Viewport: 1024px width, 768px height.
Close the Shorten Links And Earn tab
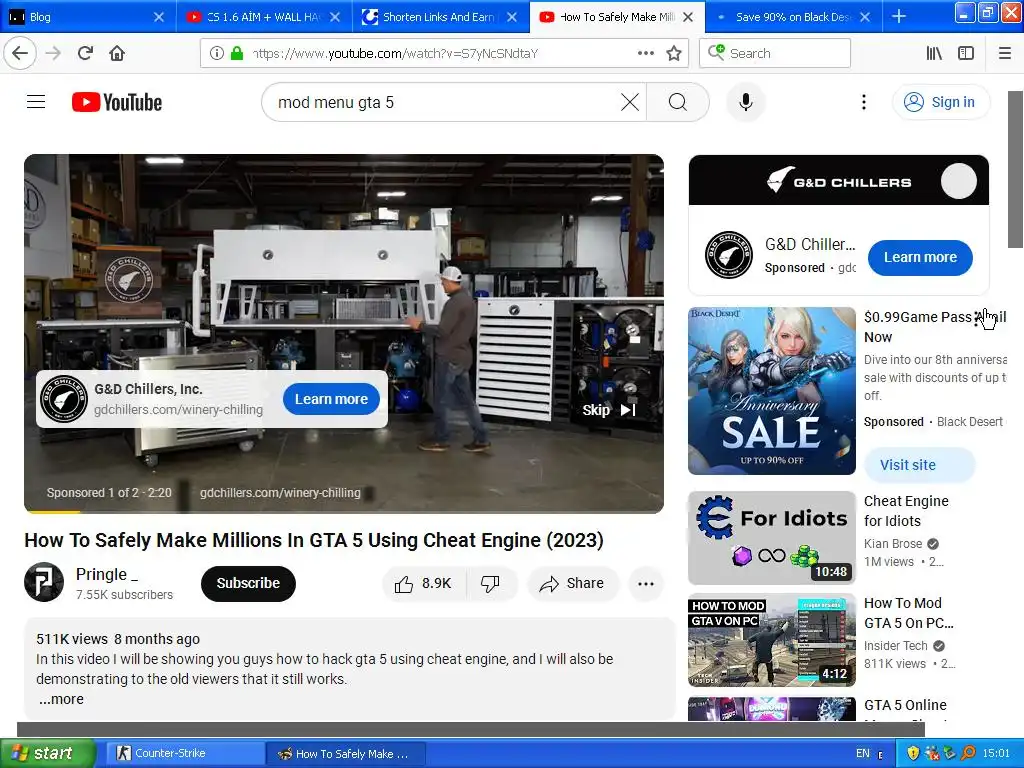[x=512, y=17]
